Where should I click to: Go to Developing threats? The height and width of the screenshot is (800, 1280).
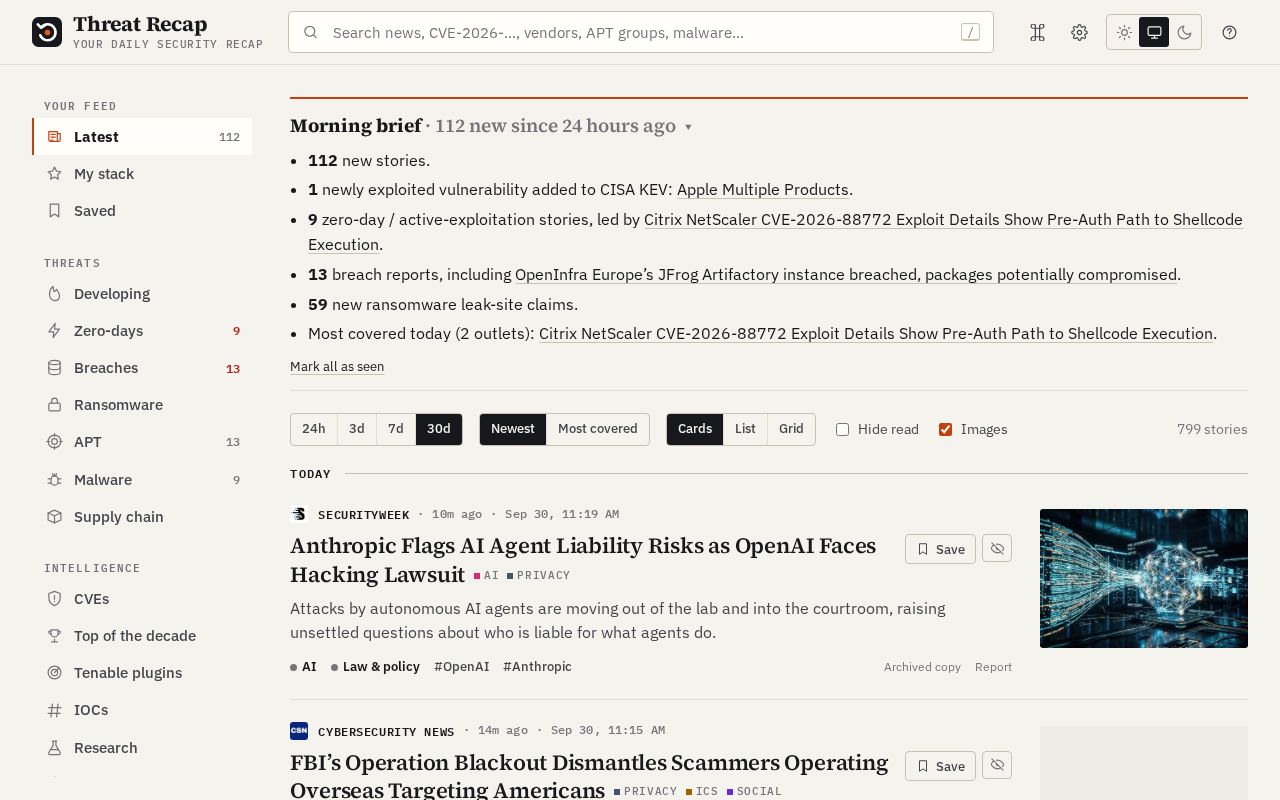[142, 294]
